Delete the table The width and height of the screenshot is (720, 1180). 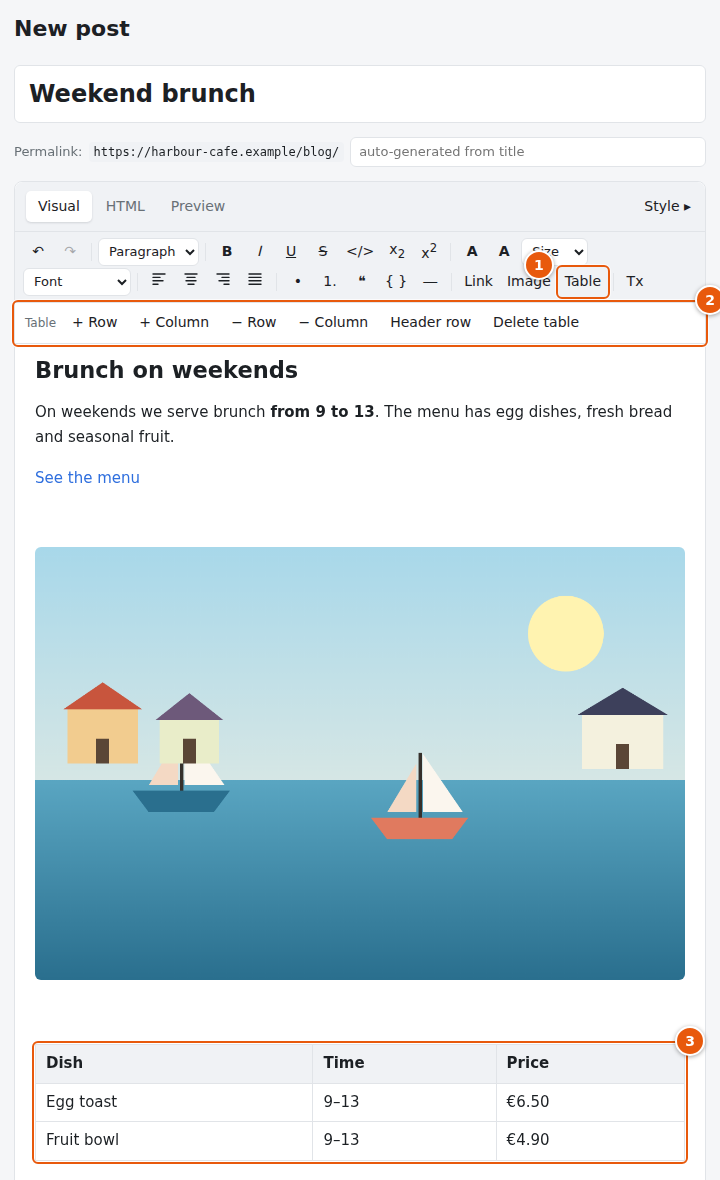[x=536, y=322]
